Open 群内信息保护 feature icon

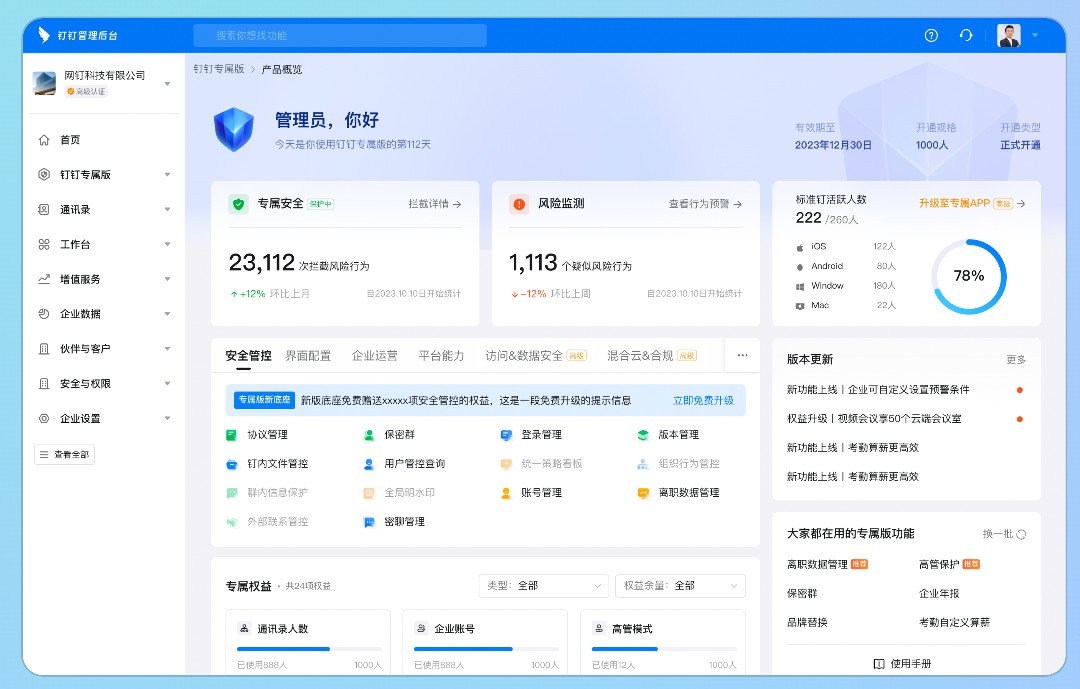[x=231, y=493]
